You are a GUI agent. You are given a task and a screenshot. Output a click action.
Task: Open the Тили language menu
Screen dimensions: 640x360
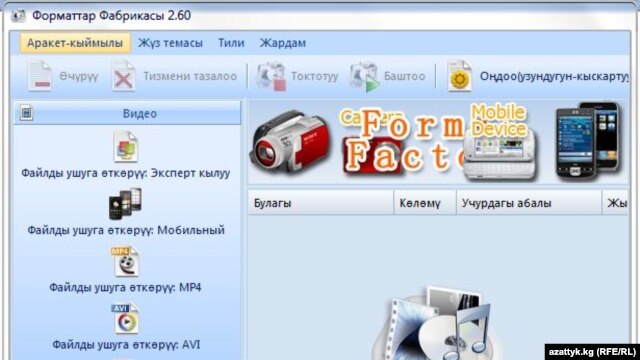click(231, 43)
